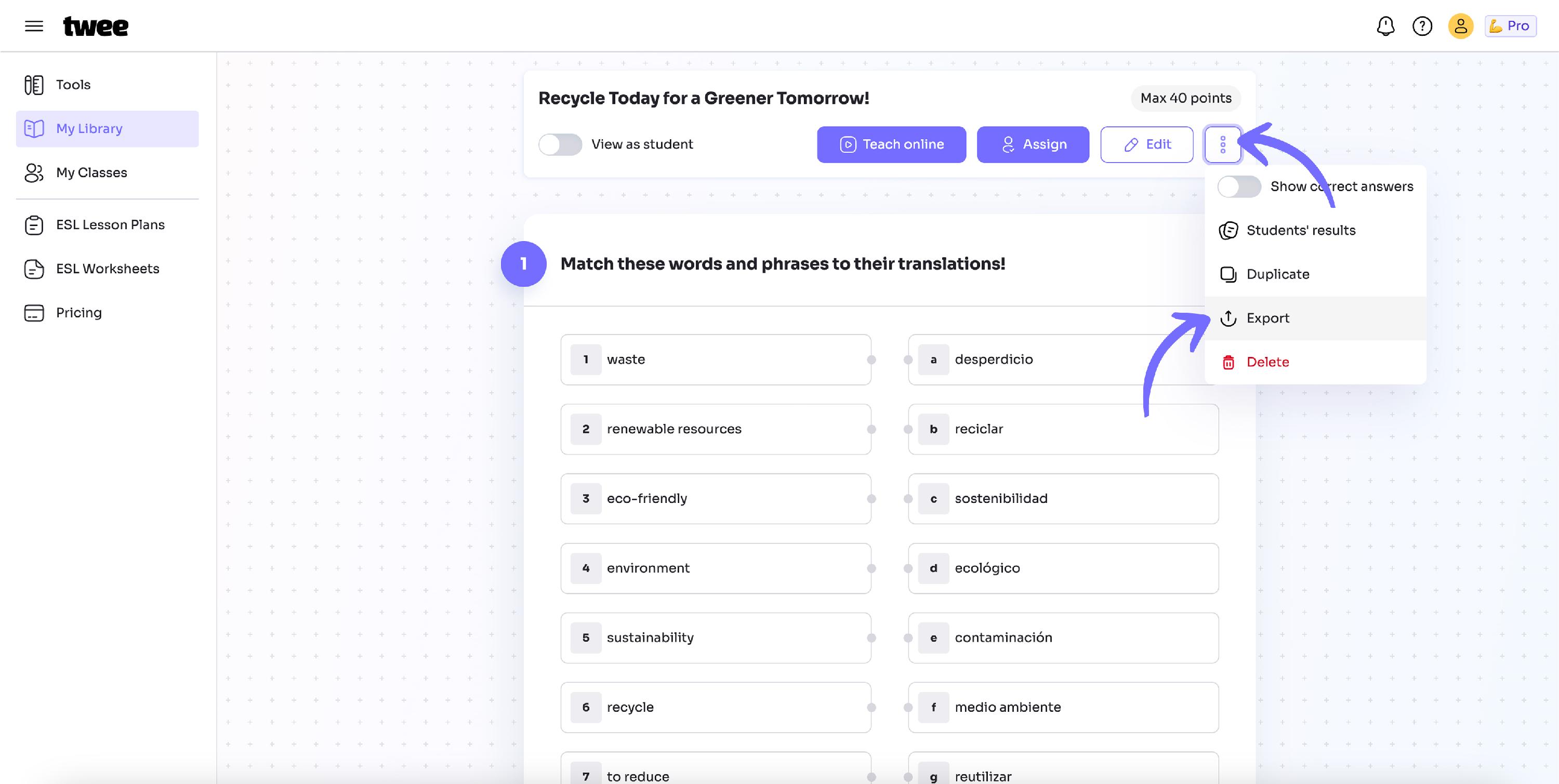Open the user profile avatar

click(x=1460, y=26)
